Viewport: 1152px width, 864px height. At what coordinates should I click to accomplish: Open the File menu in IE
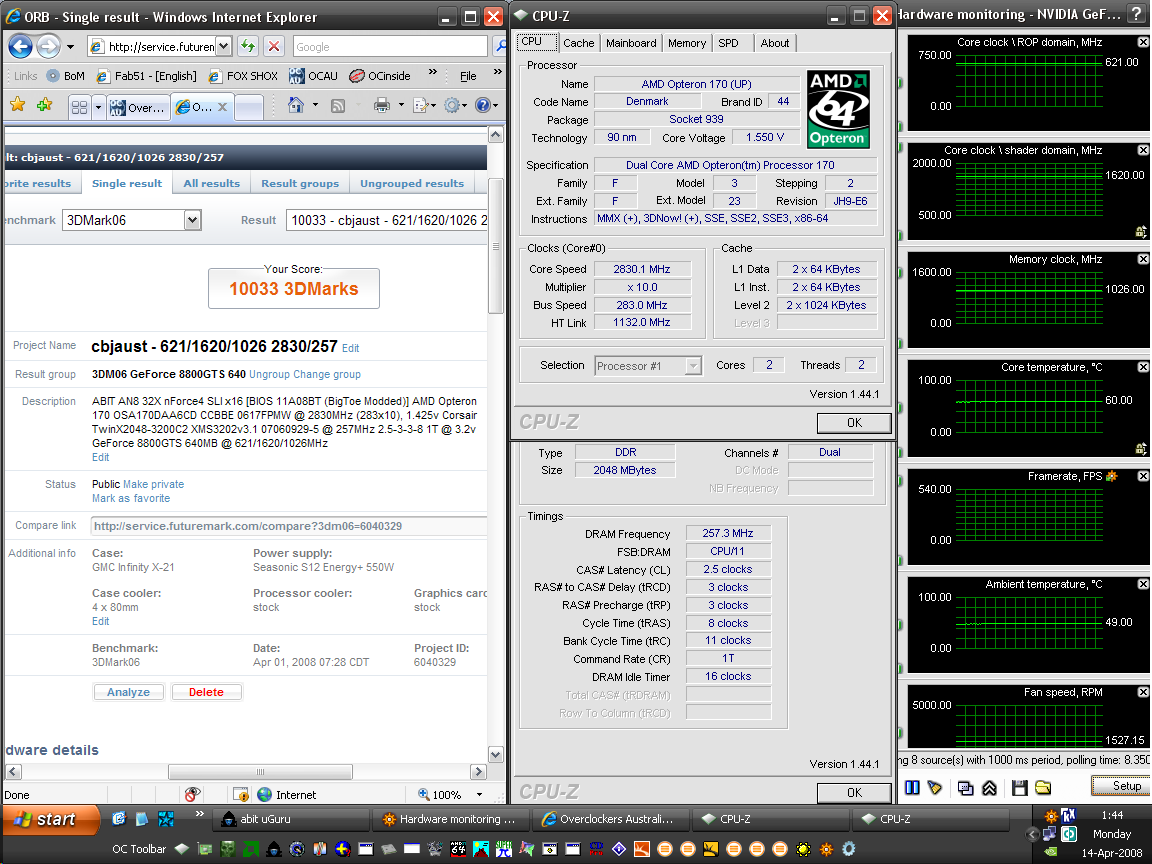coord(468,76)
